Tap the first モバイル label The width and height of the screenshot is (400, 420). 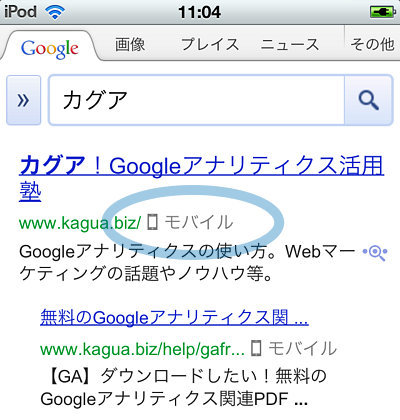pyautogui.click(x=199, y=222)
